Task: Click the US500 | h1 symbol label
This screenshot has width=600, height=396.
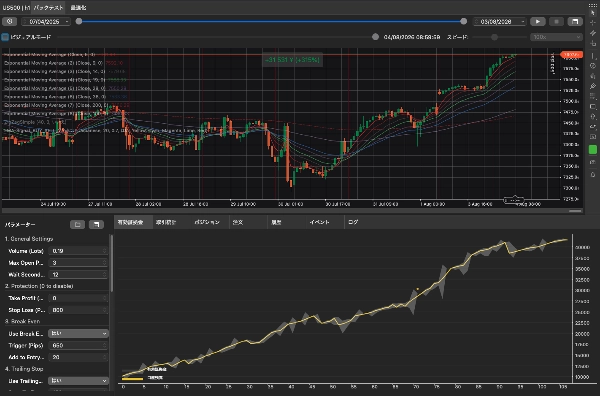Action: click(x=16, y=8)
